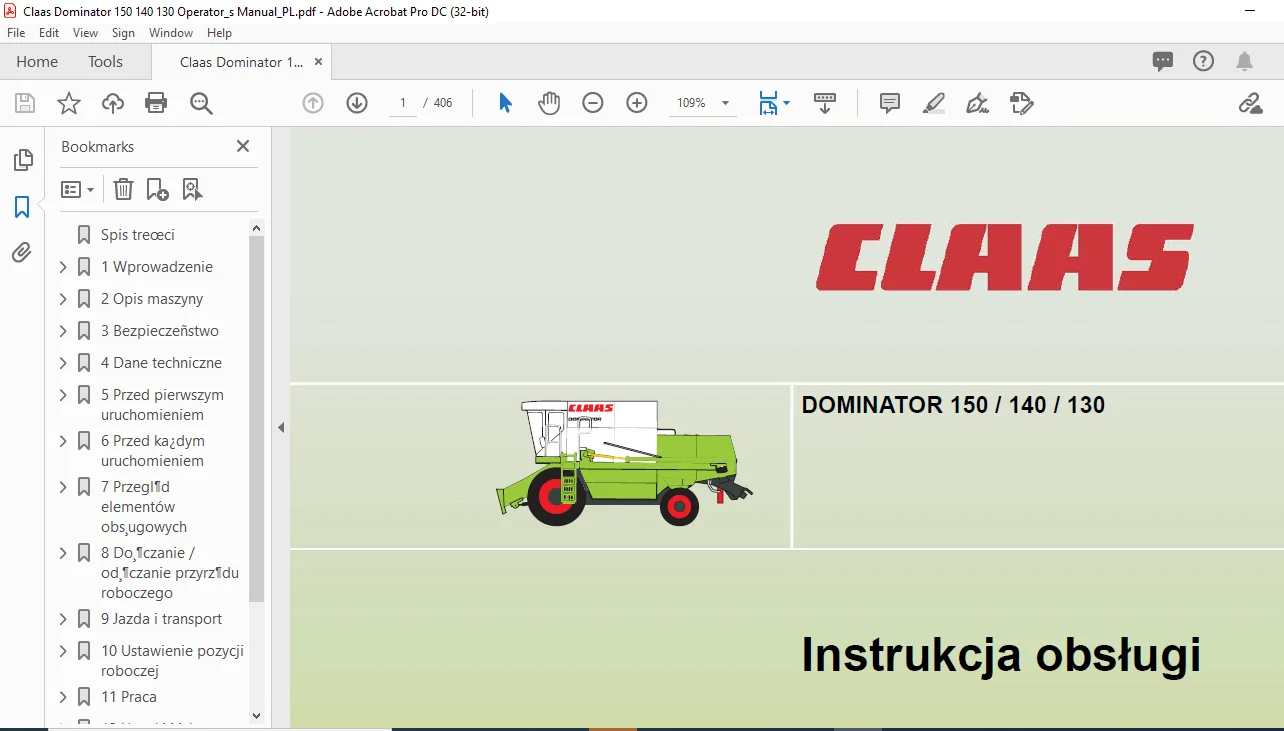Open the bookmarks options menu dropdown

click(78, 189)
